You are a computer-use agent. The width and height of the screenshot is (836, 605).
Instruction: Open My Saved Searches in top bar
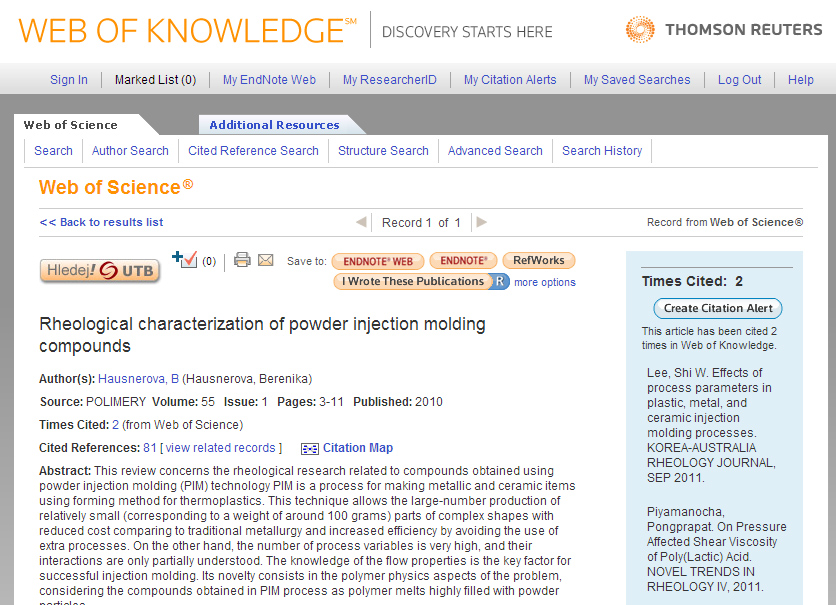point(636,80)
